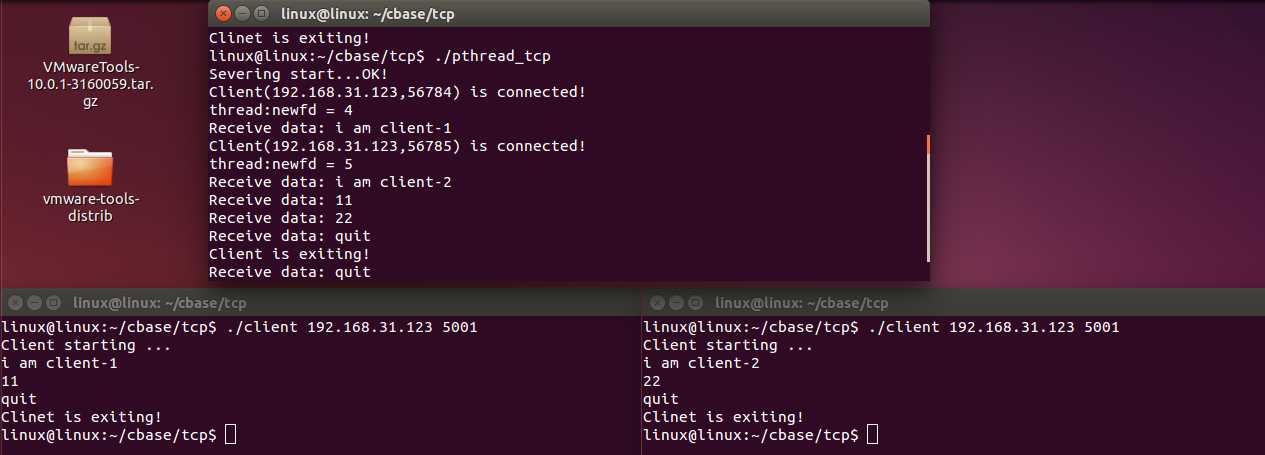Minimize the top server terminal window
This screenshot has height=455, width=1265.
(243, 14)
